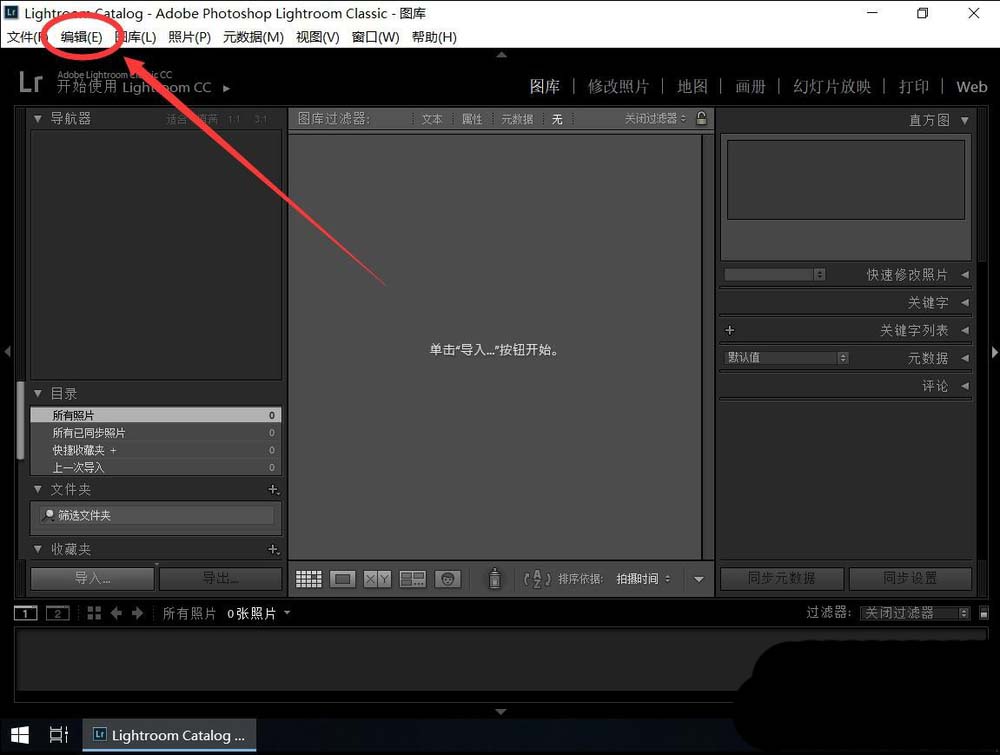Toggle A-Z sort direction
Screen dimensions: 1000x755
click(x=537, y=579)
